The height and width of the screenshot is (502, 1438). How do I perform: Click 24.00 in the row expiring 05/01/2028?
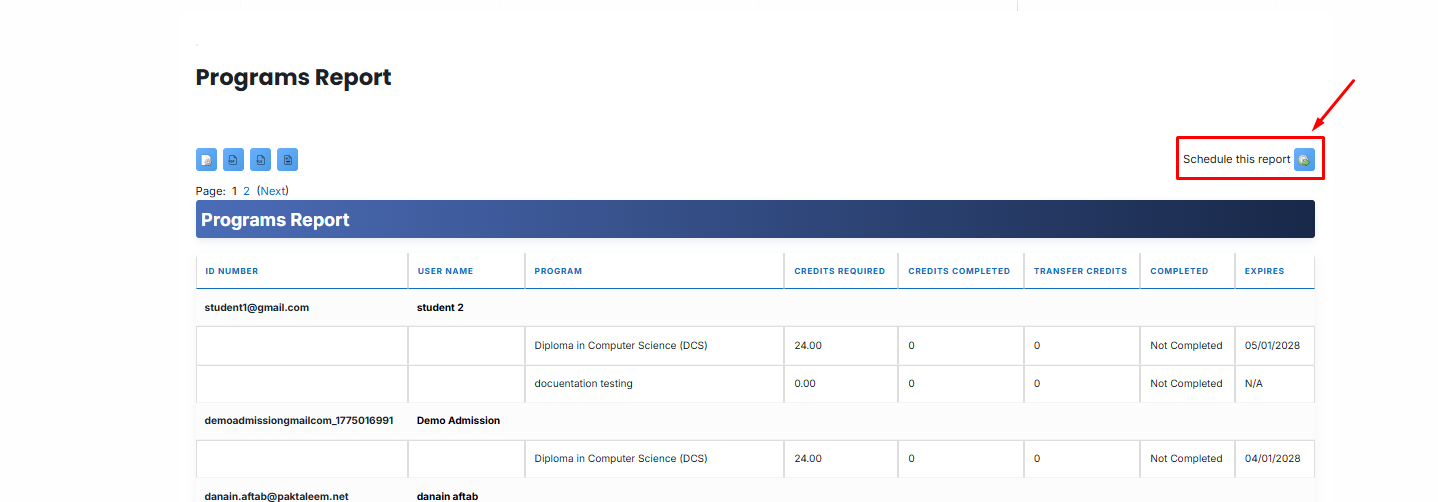coord(808,346)
